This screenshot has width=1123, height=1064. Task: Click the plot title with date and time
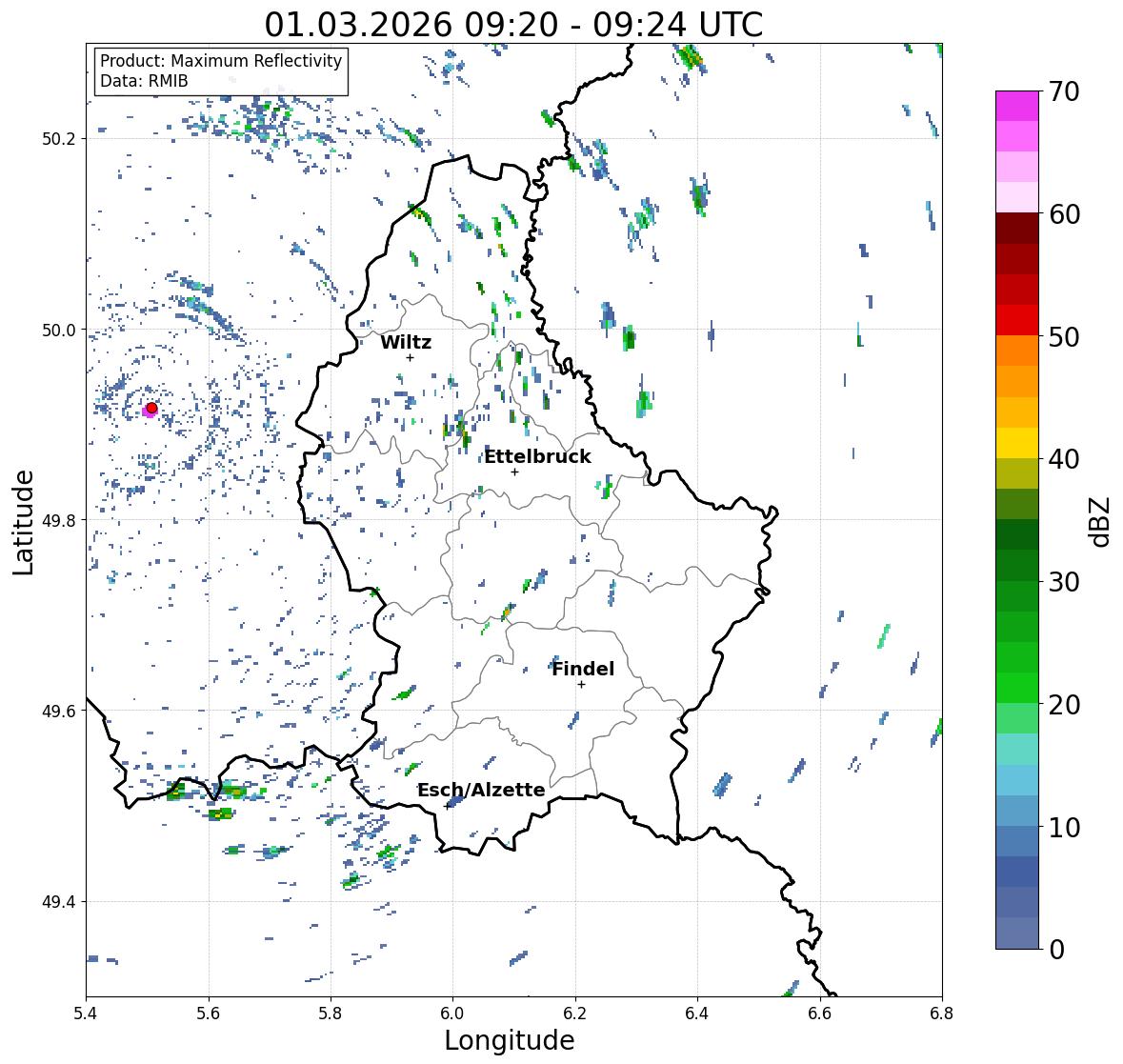513,25
